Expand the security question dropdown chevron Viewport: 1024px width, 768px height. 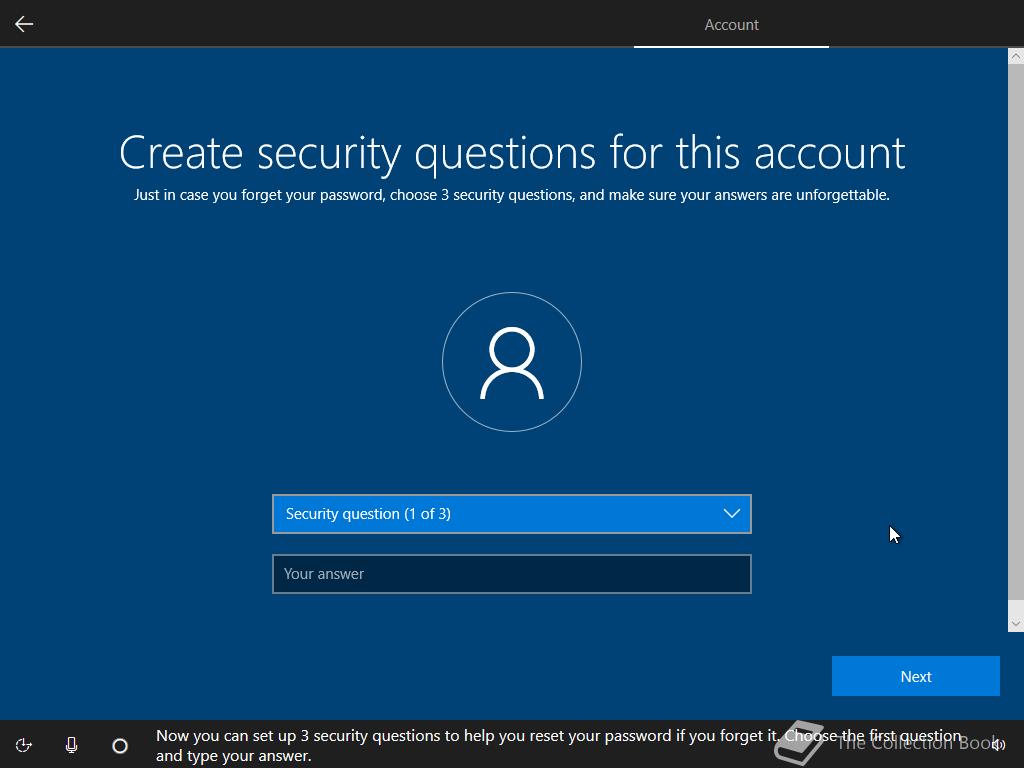pos(731,514)
